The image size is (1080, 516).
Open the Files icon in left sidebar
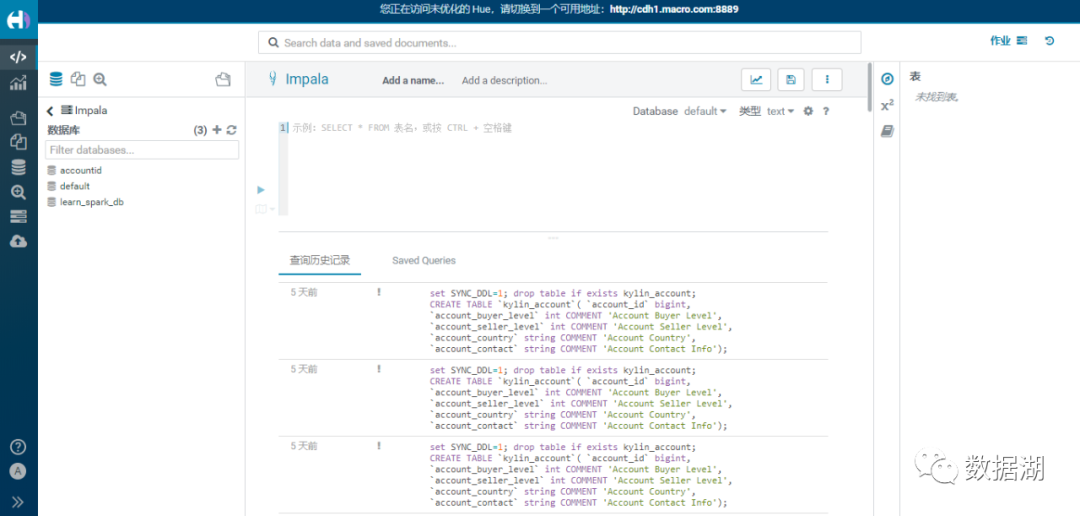point(19,143)
